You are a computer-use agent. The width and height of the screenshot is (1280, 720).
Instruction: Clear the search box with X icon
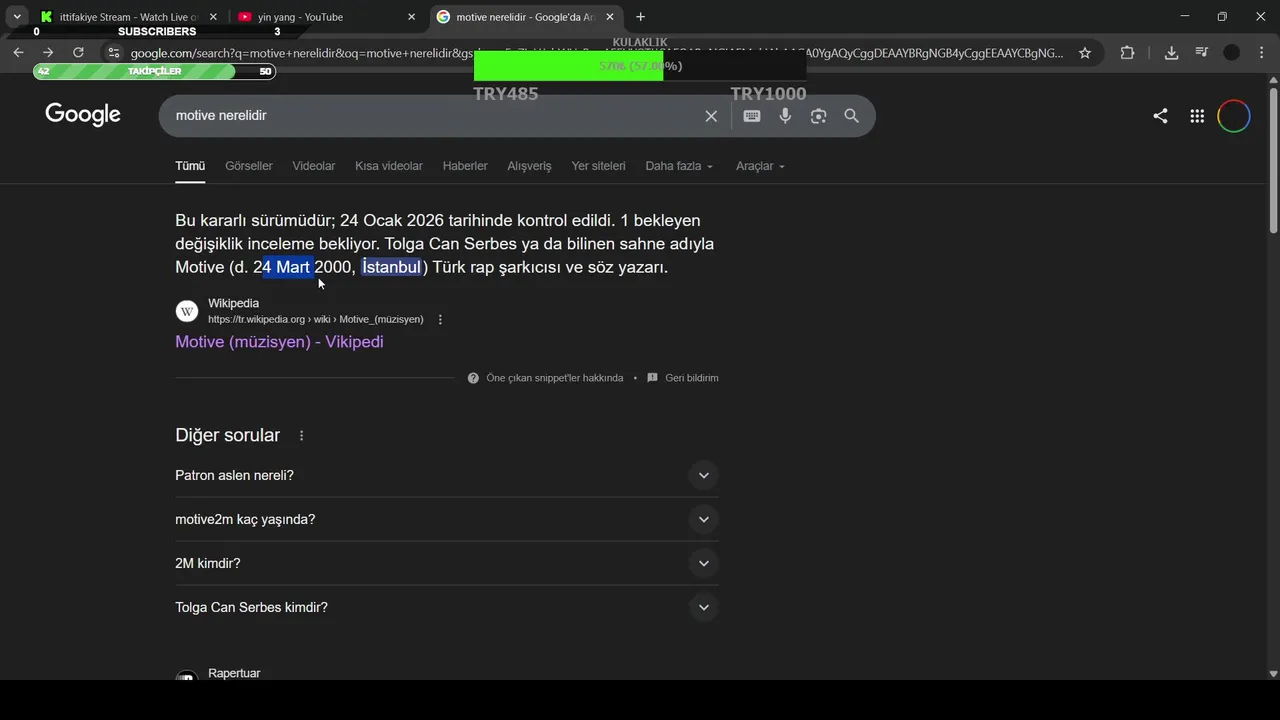tap(711, 116)
